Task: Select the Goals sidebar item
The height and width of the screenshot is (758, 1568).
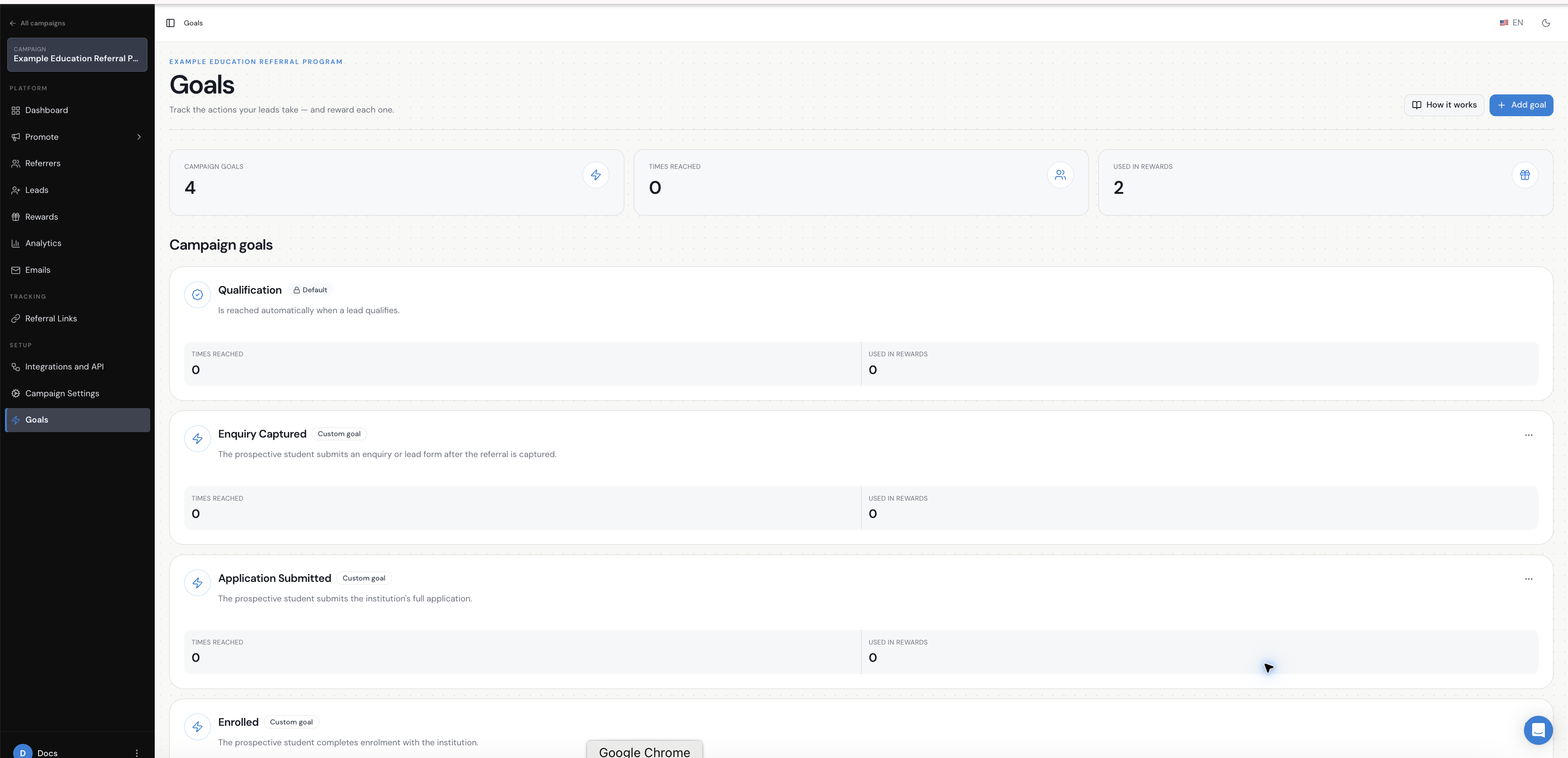Action: tap(77, 420)
